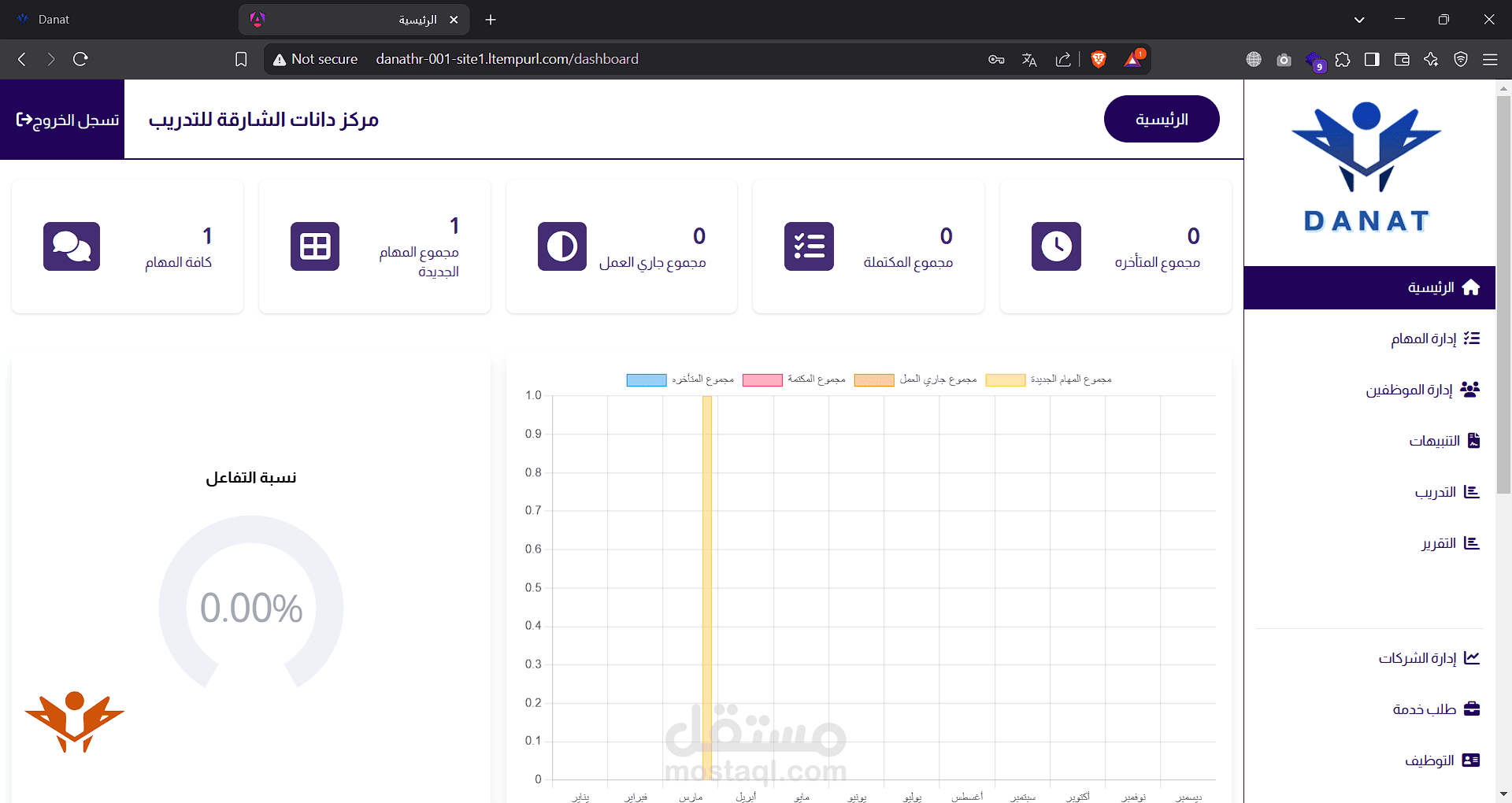The image size is (1512, 803).
Task: Open the saved passwords key dropdown
Action: click(x=995, y=59)
